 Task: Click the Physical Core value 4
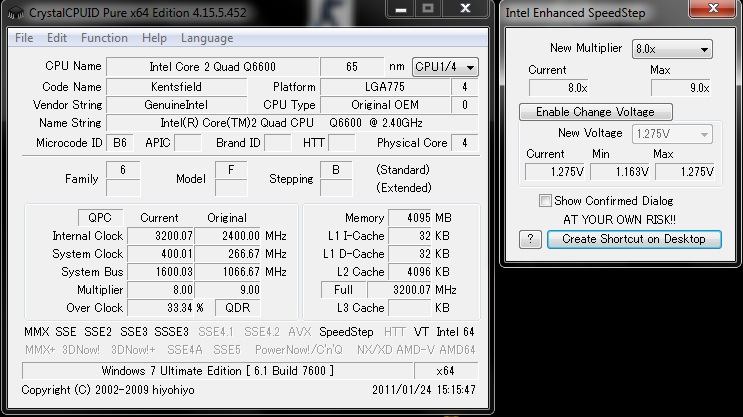pos(464,143)
